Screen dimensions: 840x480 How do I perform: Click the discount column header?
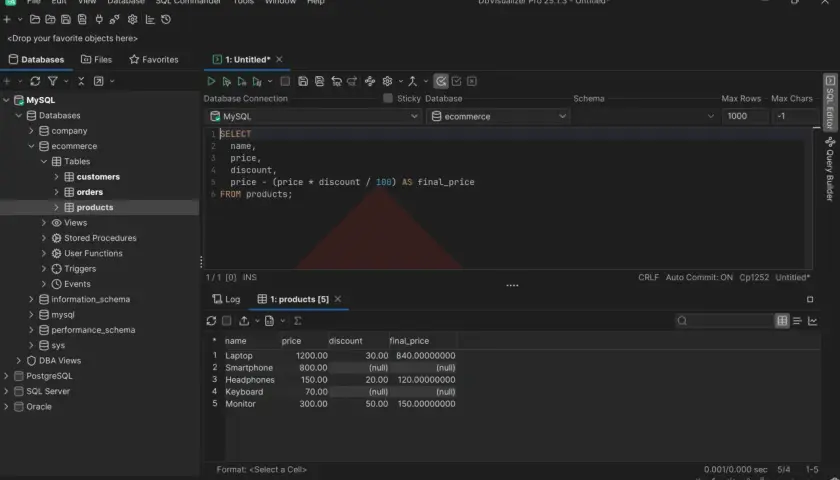pos(358,341)
